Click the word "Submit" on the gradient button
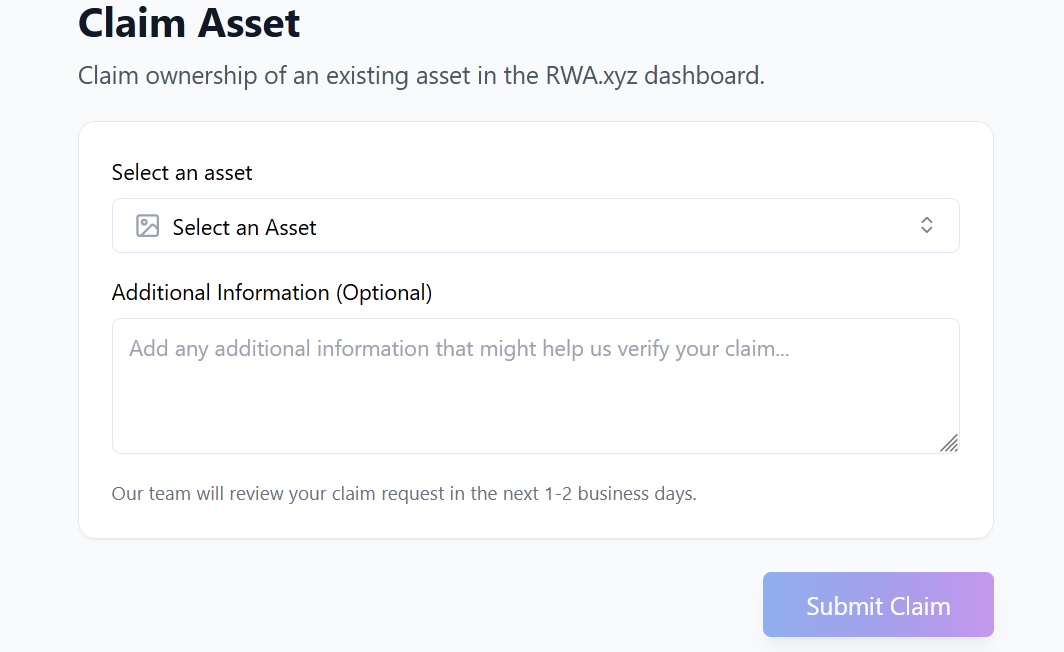 pos(844,606)
